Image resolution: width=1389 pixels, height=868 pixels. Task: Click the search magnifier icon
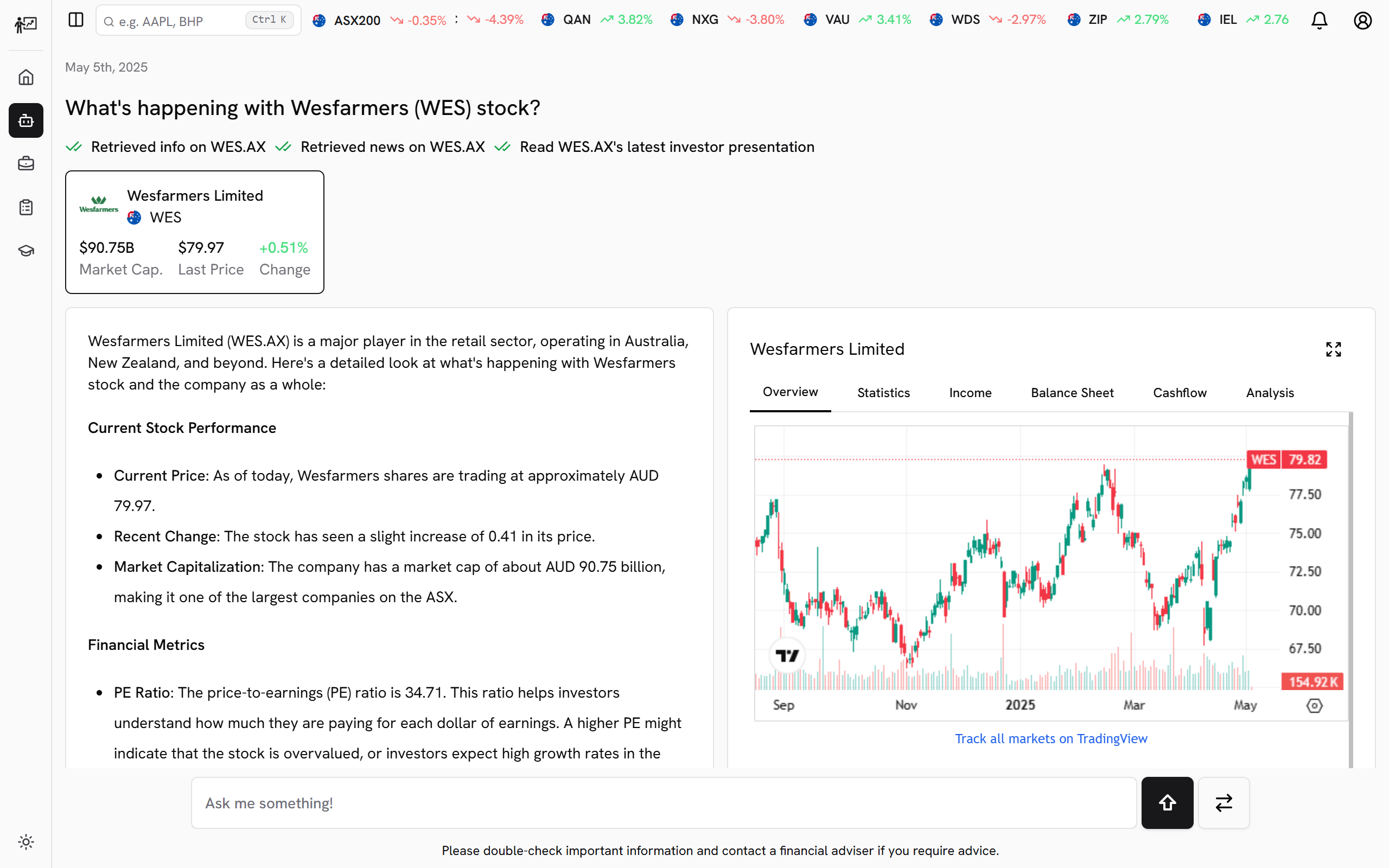pyautogui.click(x=109, y=22)
